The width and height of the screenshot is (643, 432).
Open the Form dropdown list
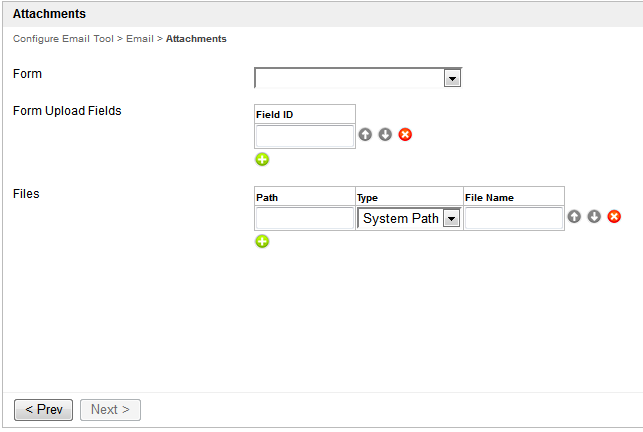[452, 79]
